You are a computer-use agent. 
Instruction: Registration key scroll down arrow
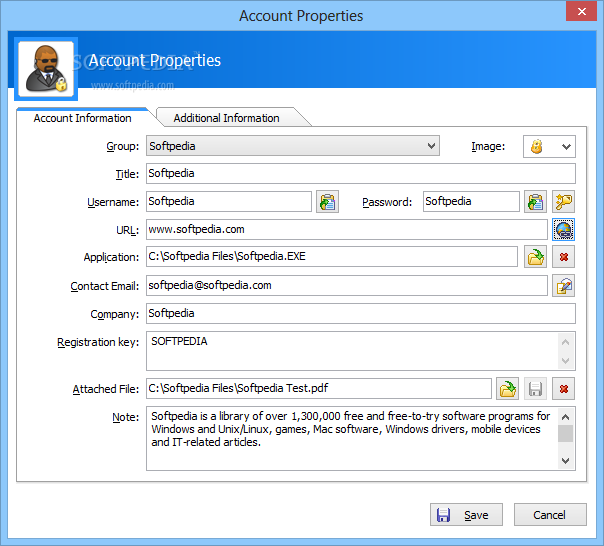(x=565, y=361)
